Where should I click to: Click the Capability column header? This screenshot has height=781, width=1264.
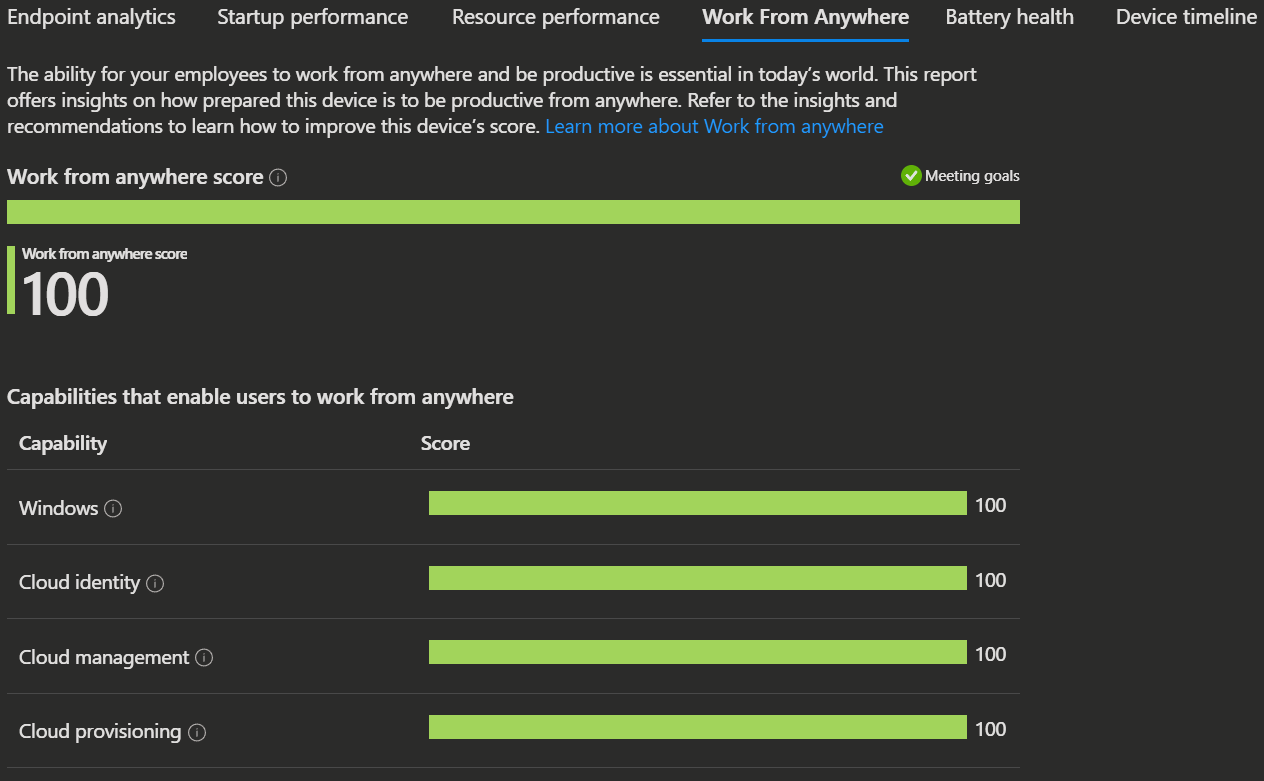coord(63,443)
